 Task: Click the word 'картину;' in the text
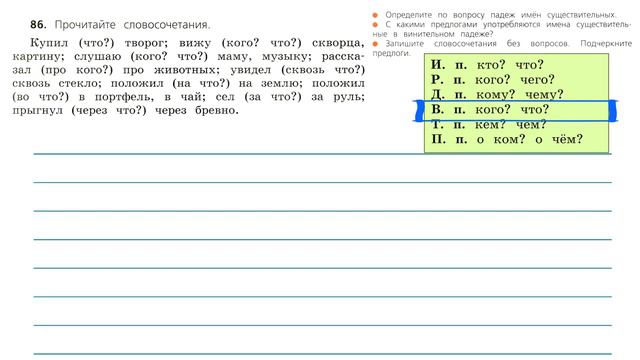point(38,56)
